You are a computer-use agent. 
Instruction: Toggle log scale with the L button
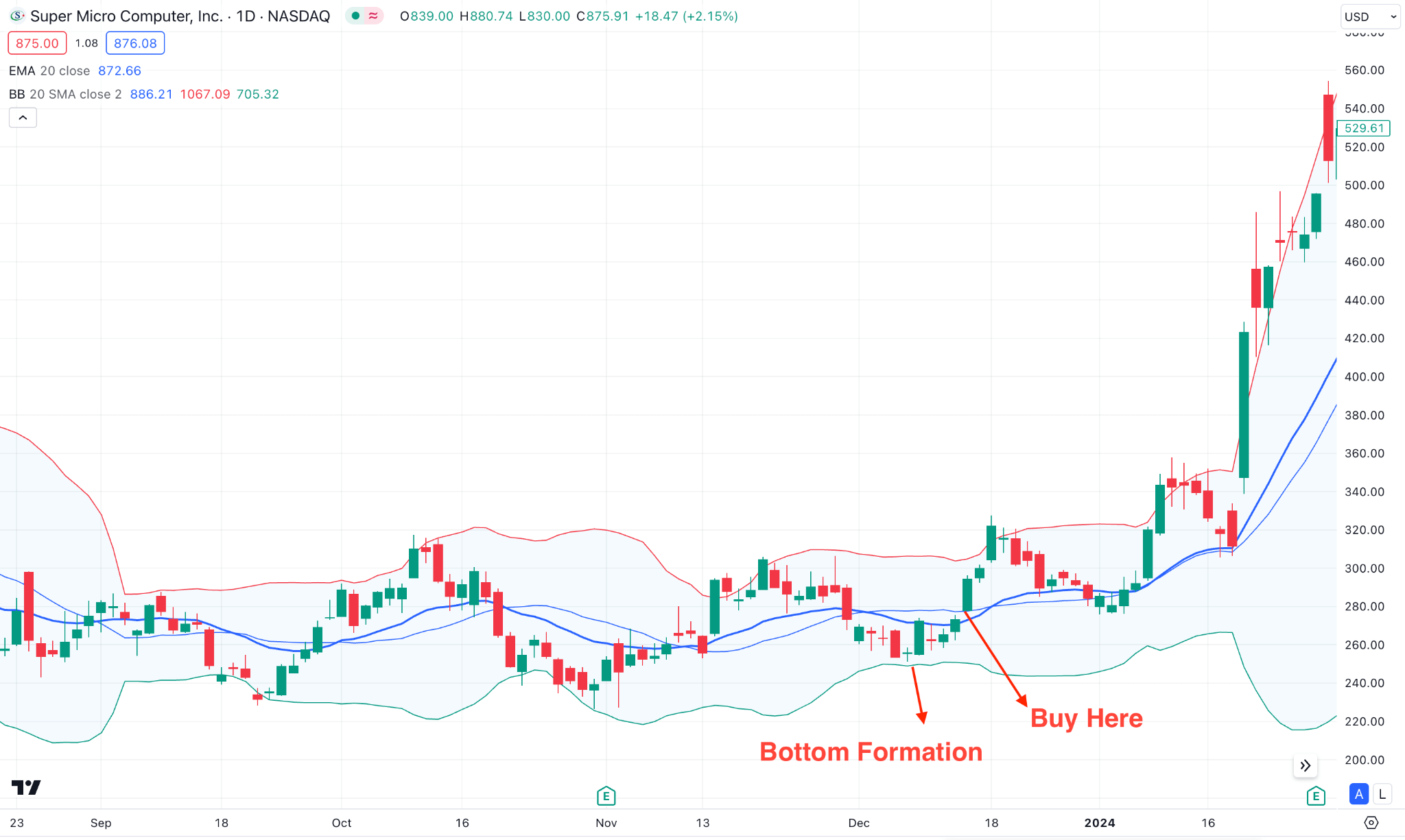[1382, 794]
